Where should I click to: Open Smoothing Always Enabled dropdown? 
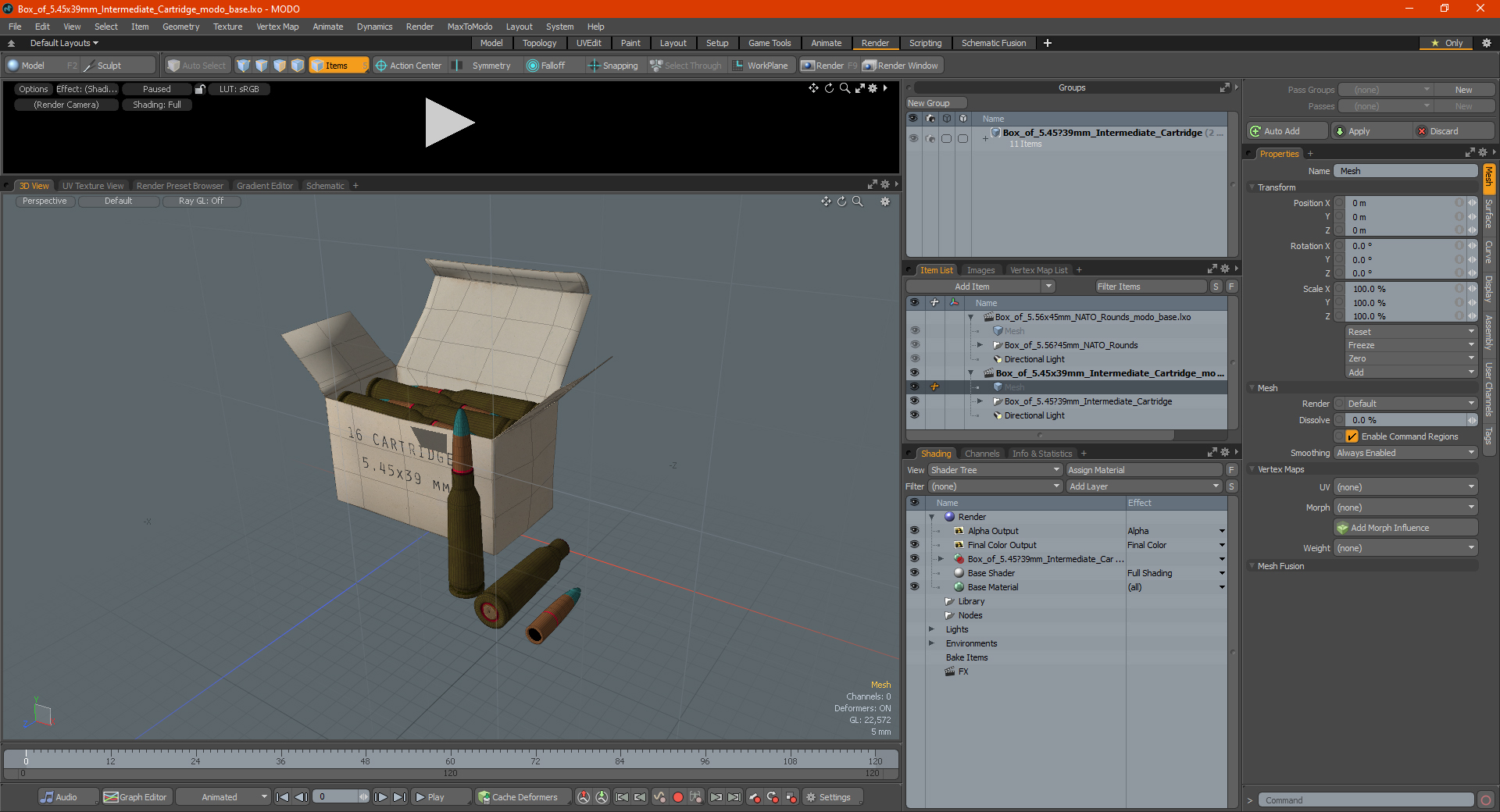(x=1405, y=453)
